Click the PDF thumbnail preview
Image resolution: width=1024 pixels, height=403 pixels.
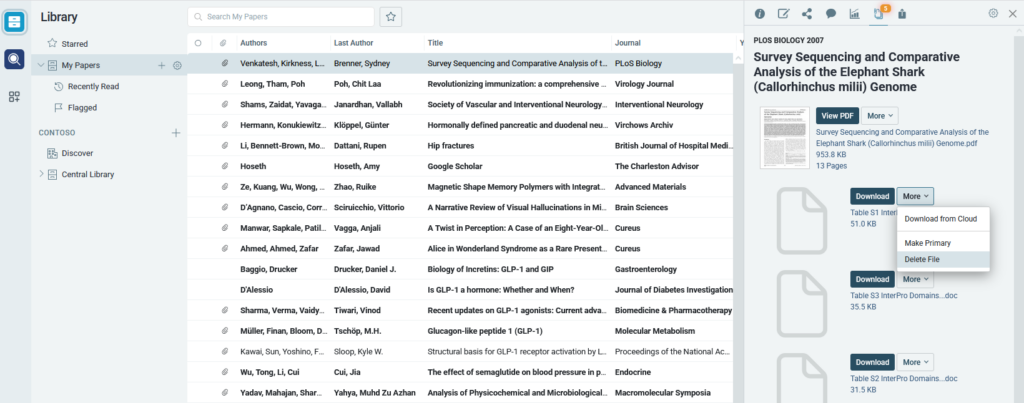tap(782, 137)
